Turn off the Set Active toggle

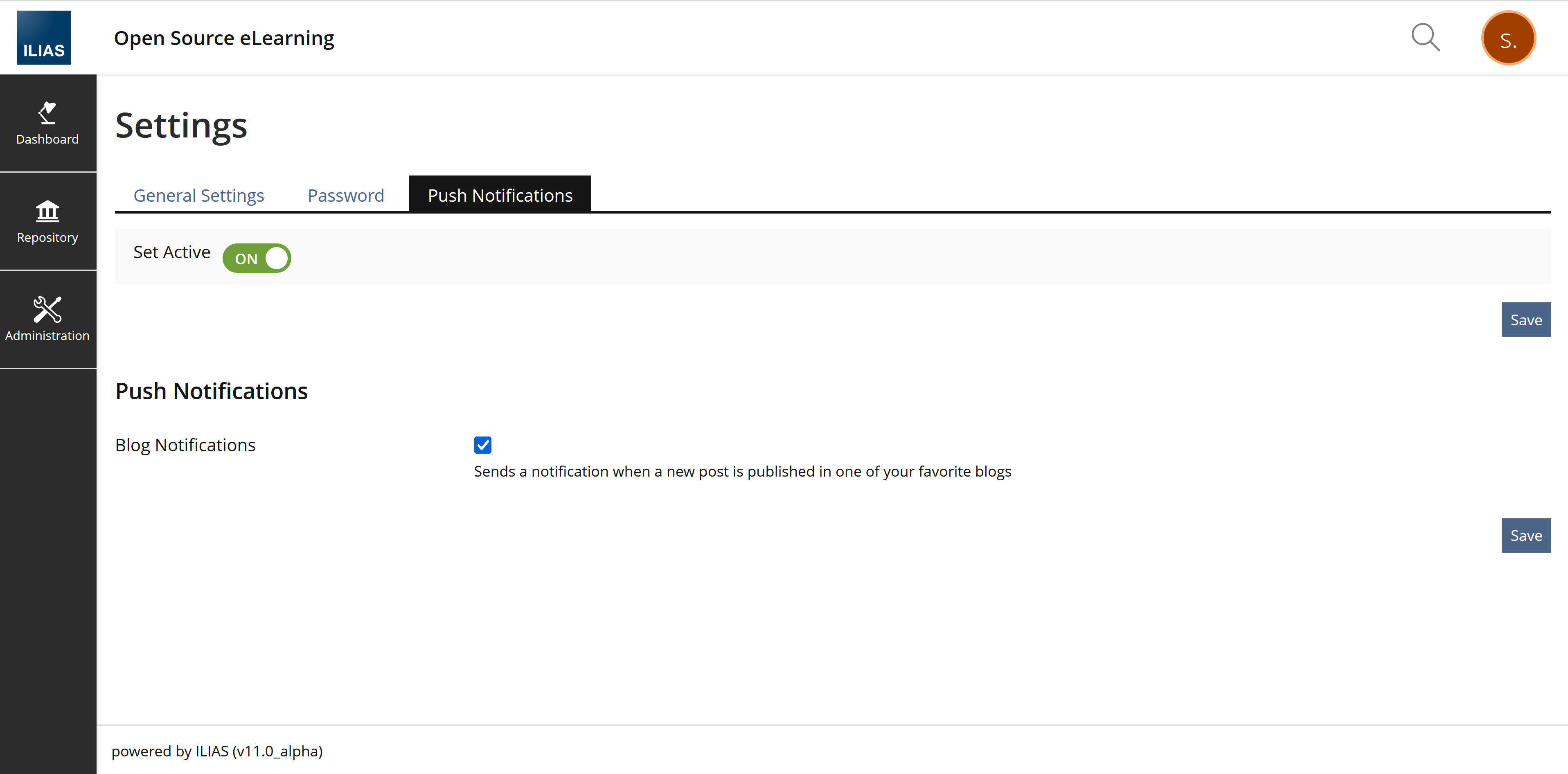tap(256, 259)
